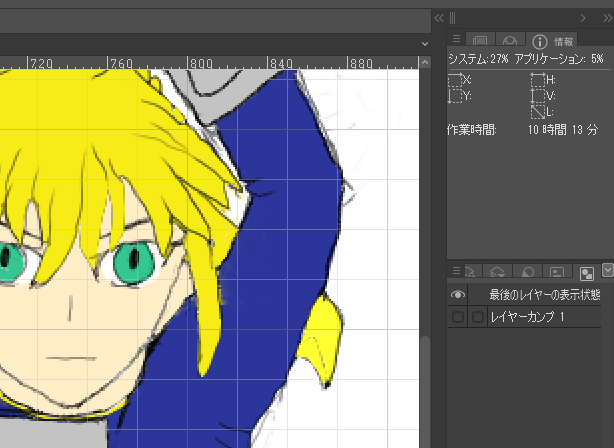614x448 pixels.
Task: Check the first checkbox of レイヤーカンプ 1
Action: 458,317
